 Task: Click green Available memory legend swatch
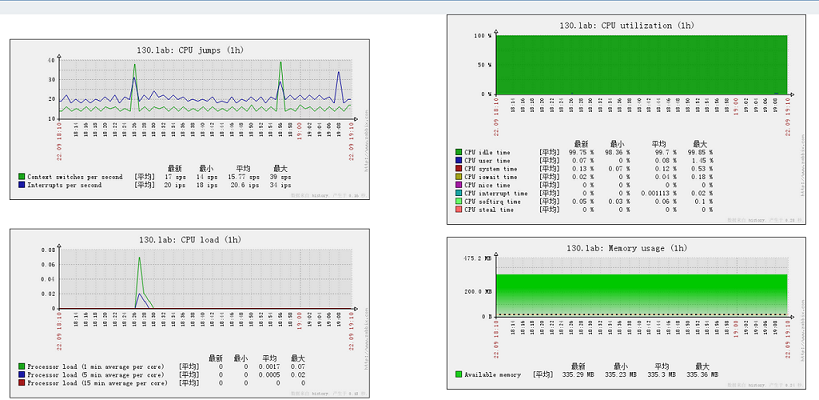click(x=458, y=375)
